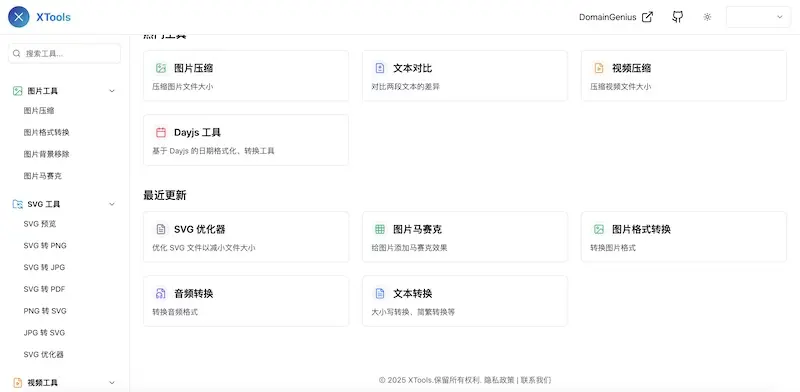Viewport: 800px width, 392px height.
Task: Click the text 基于 Dayjs 的日期格式化、转换工具
Action: point(213,151)
